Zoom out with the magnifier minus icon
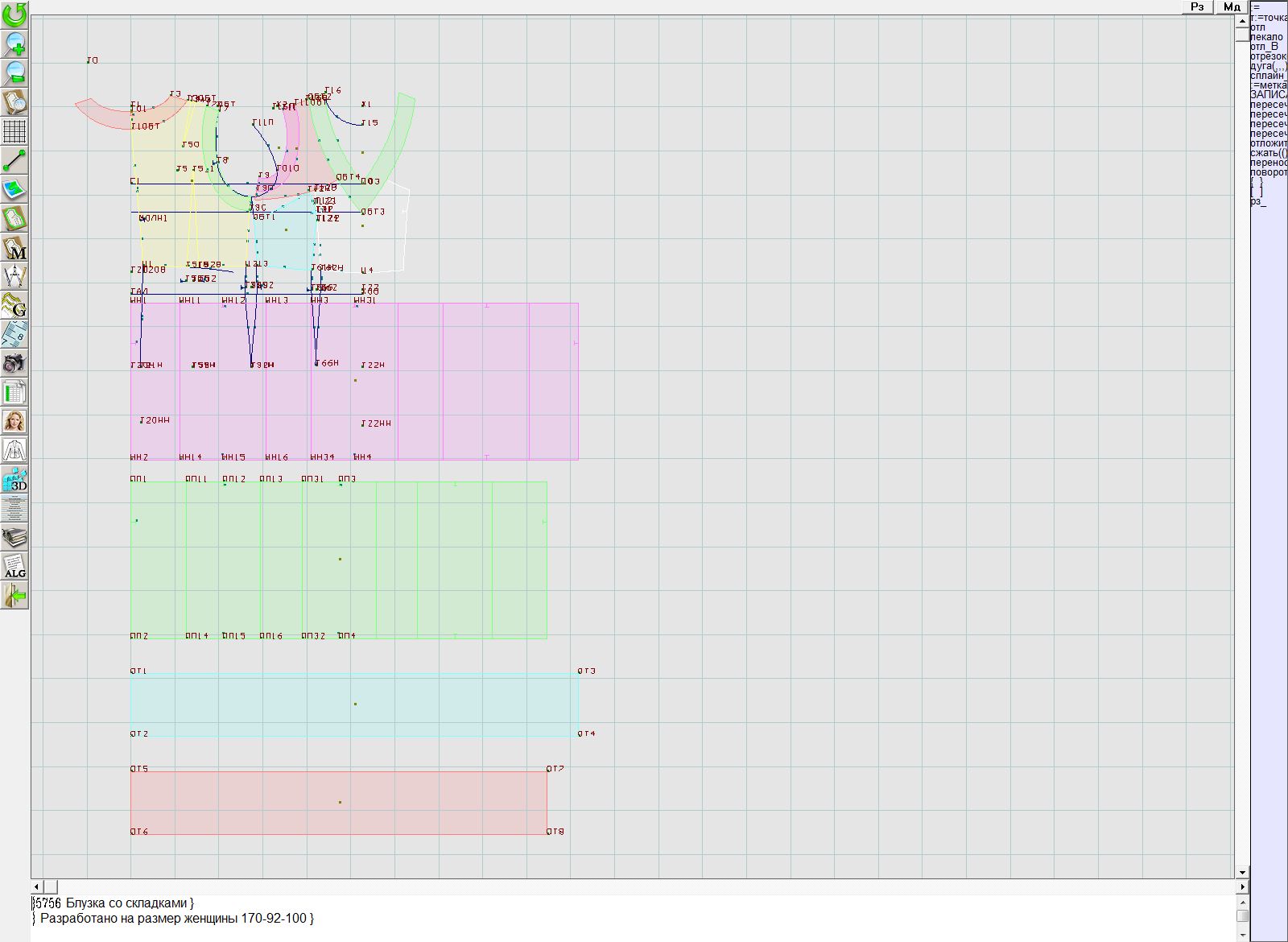The height and width of the screenshot is (942, 1288). 14,72
